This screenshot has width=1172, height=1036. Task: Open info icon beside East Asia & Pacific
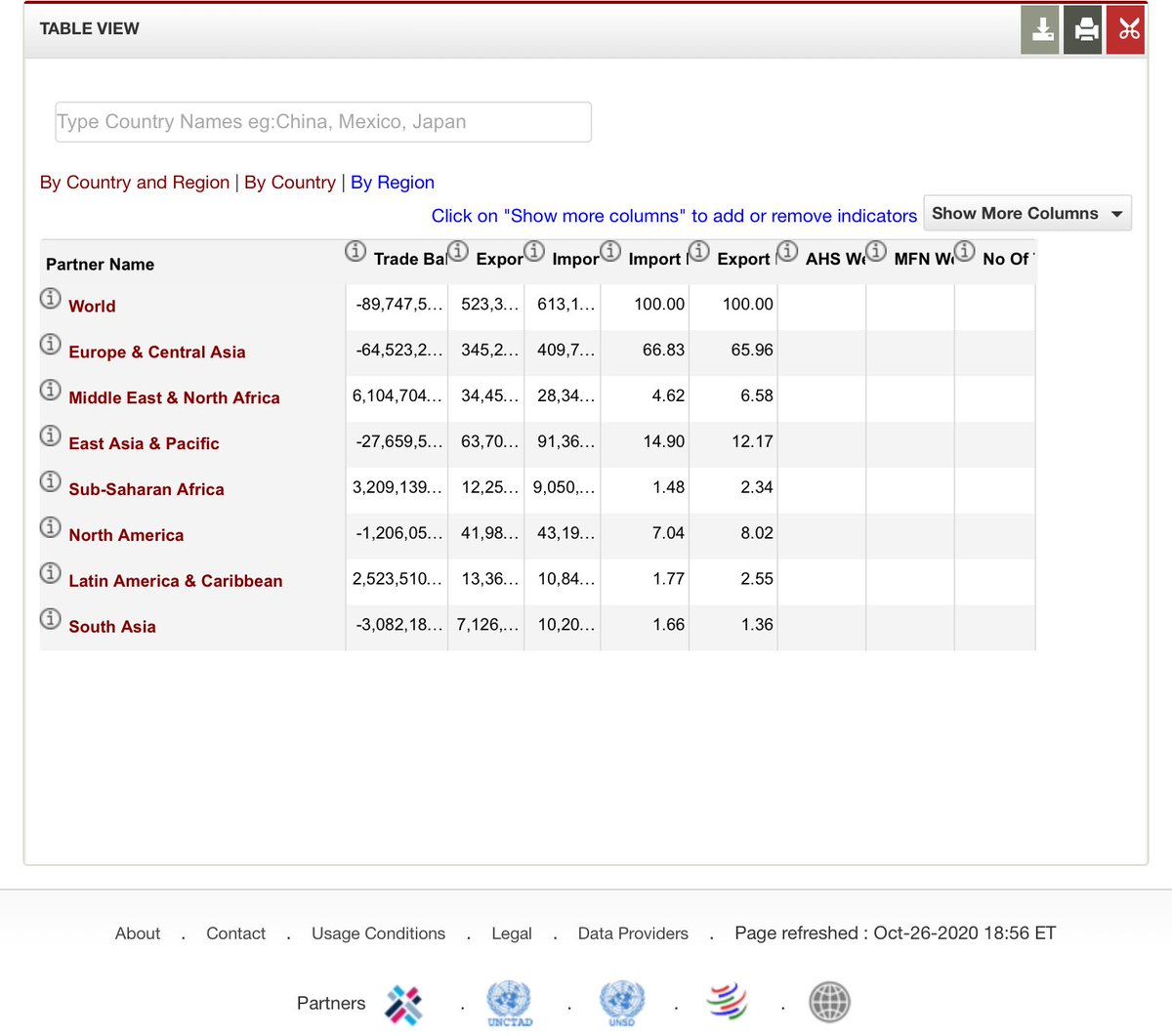(x=51, y=435)
